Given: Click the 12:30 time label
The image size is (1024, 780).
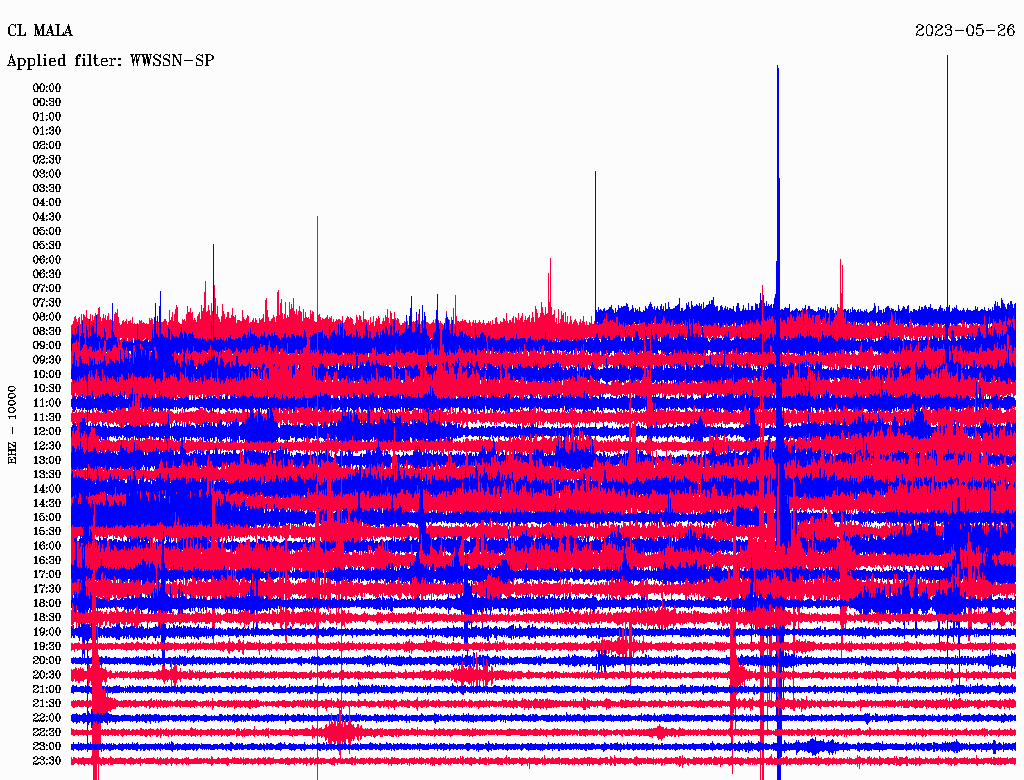Looking at the screenshot, I should [47, 446].
